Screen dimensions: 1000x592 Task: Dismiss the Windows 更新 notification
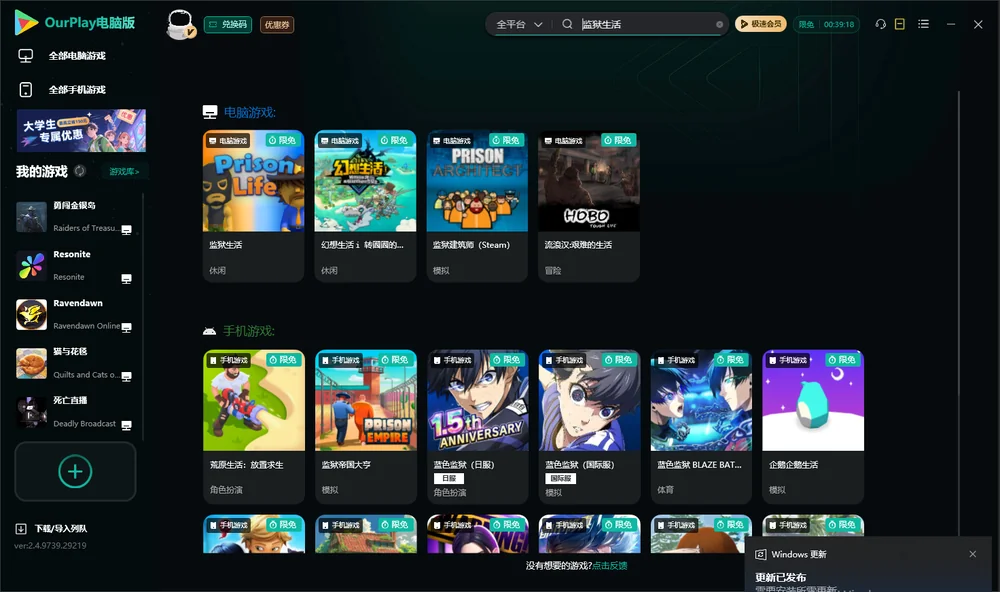click(973, 554)
